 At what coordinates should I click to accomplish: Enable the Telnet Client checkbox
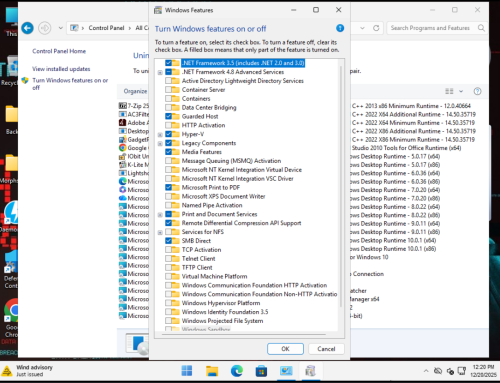pyautogui.click(x=168, y=259)
